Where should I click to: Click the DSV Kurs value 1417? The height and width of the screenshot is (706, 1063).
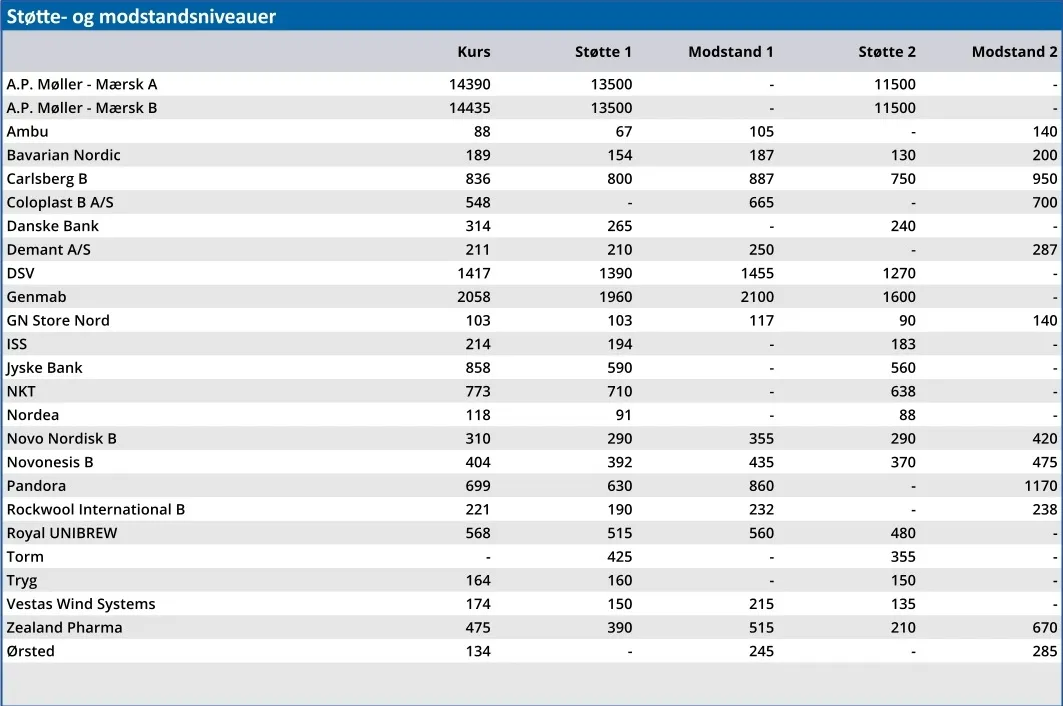click(x=474, y=274)
